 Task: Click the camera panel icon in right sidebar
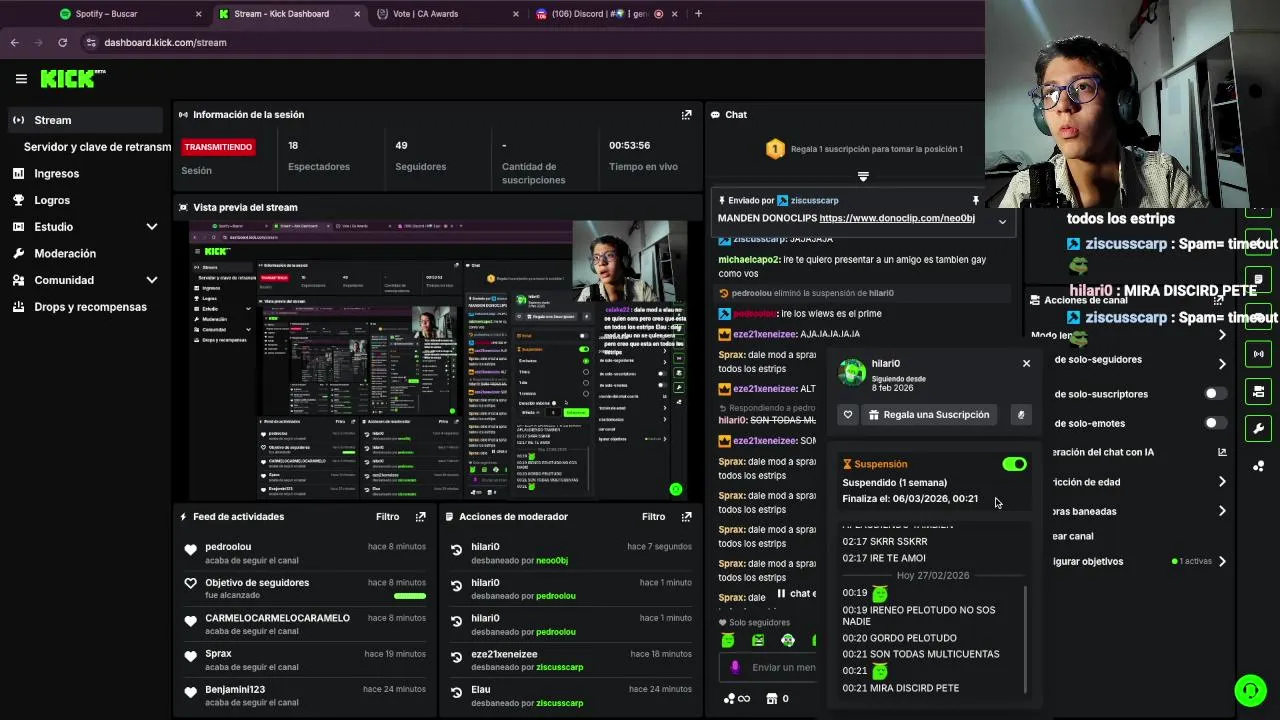1258,391
